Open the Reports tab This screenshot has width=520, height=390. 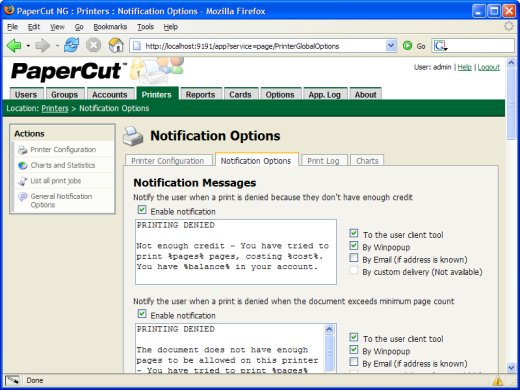click(200, 95)
